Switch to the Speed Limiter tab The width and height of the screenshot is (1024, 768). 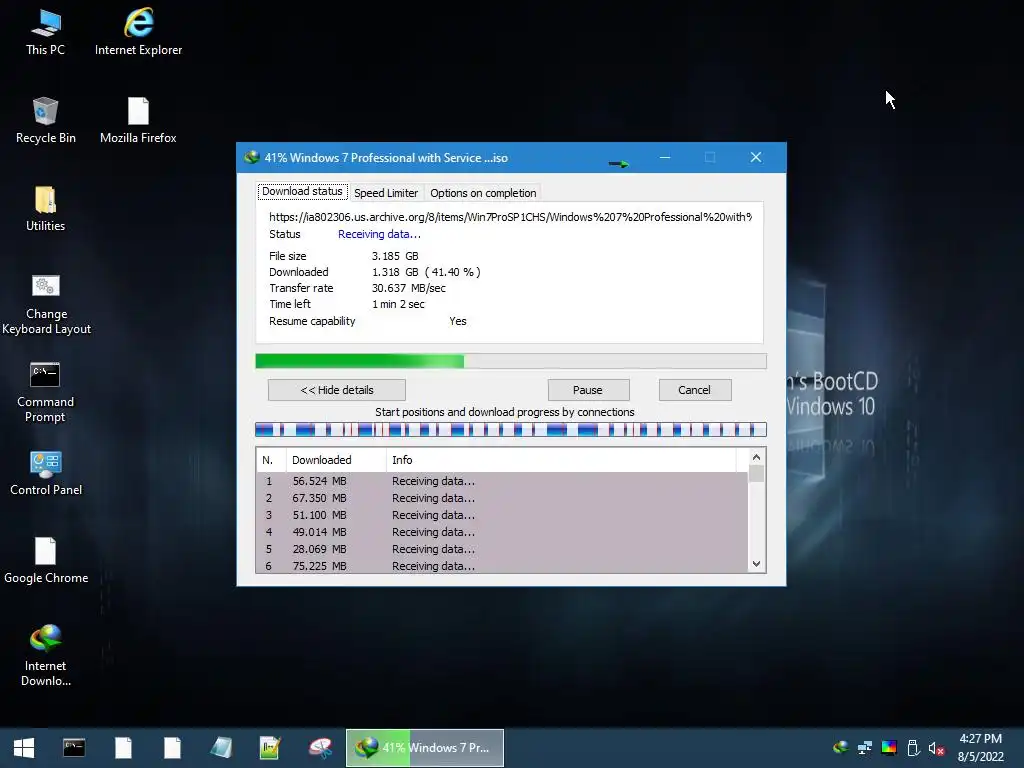click(386, 193)
